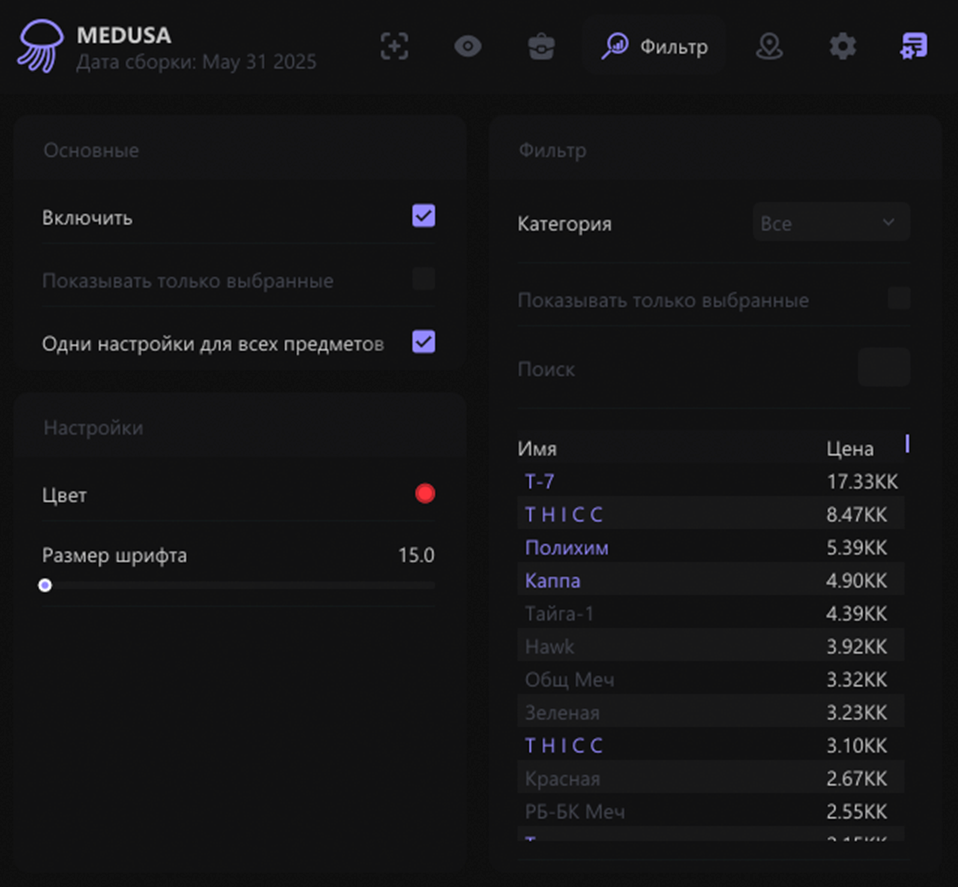Click the Medusa jellyfish logo
Screen dimensions: 958x887
(x=40, y=47)
